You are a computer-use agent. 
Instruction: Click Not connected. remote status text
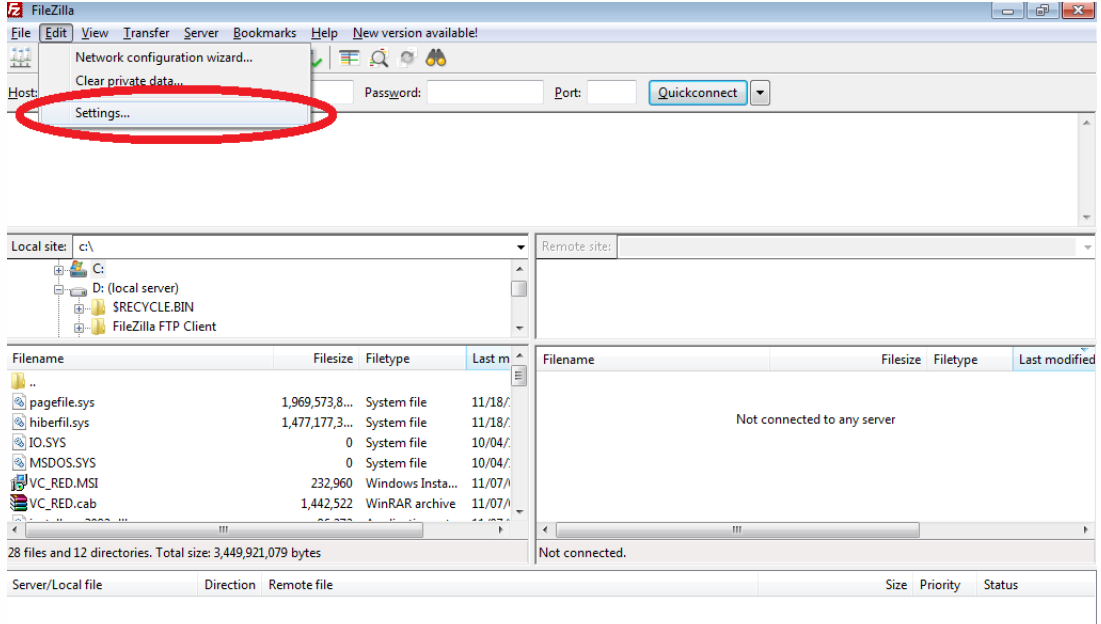582,553
